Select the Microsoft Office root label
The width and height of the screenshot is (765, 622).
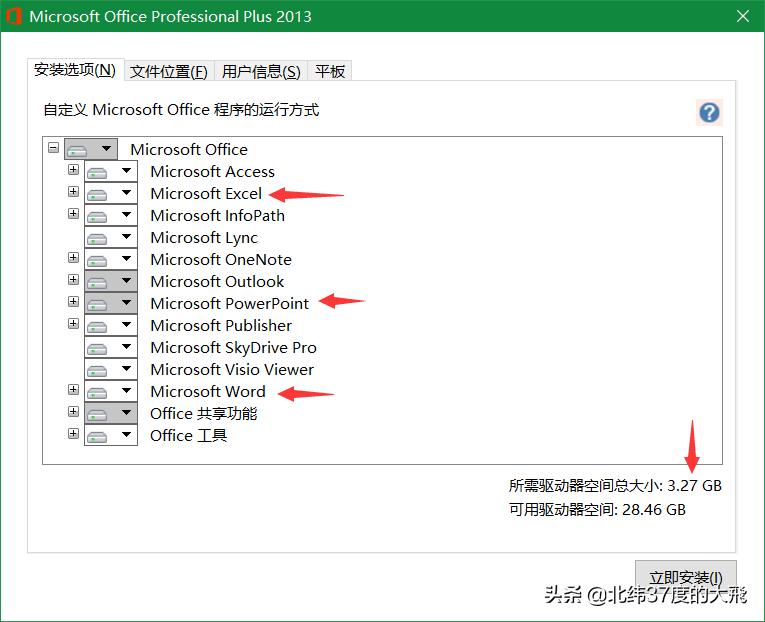189,149
